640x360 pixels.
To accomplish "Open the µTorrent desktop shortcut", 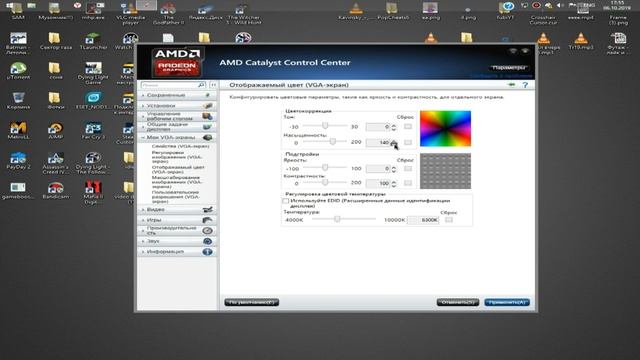I will pyautogui.click(x=18, y=71).
